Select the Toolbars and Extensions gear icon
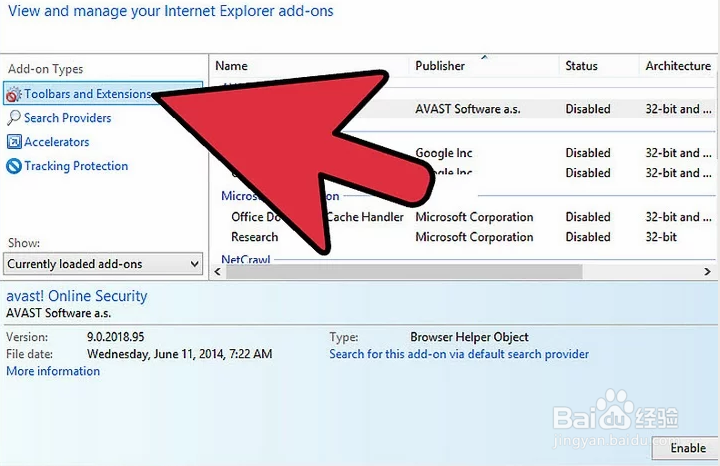The width and height of the screenshot is (720, 466). tap(13, 94)
